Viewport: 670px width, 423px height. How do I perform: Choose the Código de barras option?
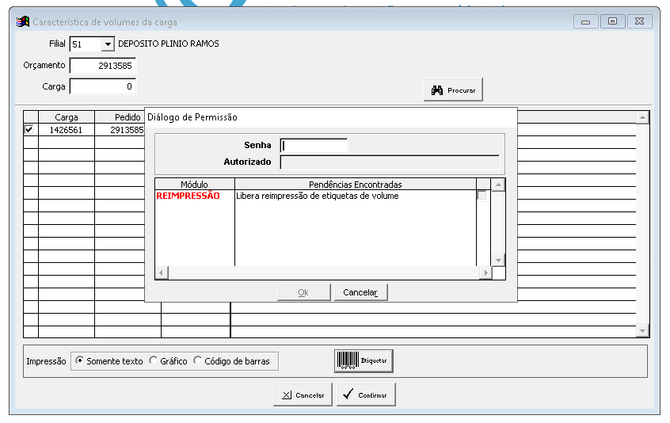(198, 361)
